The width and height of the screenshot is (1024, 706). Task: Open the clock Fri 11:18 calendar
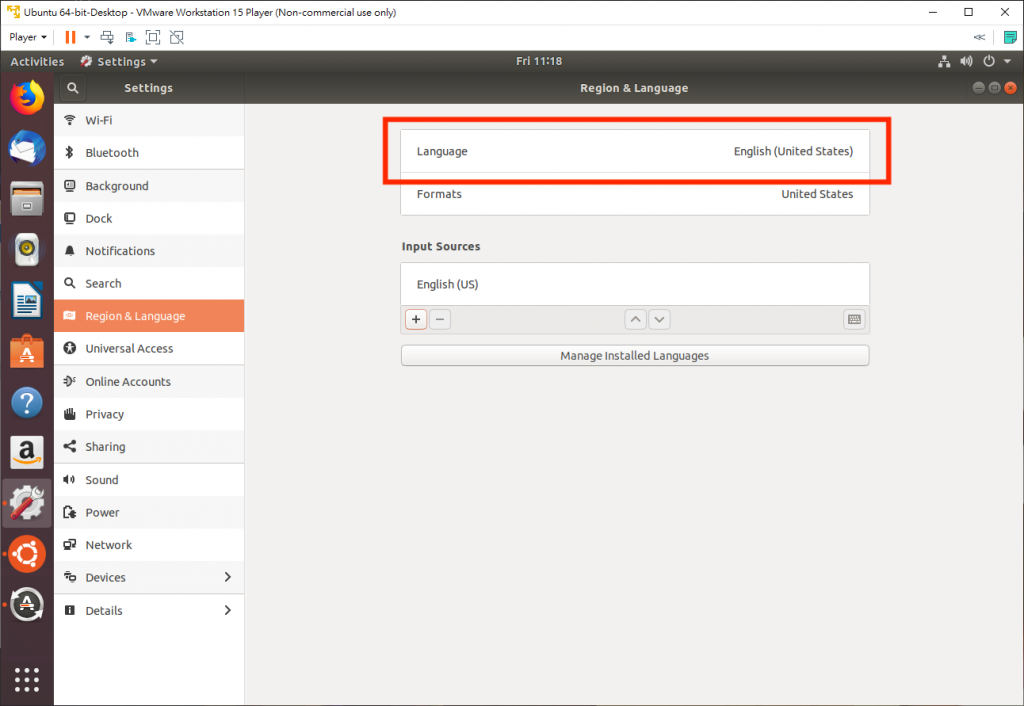539,61
